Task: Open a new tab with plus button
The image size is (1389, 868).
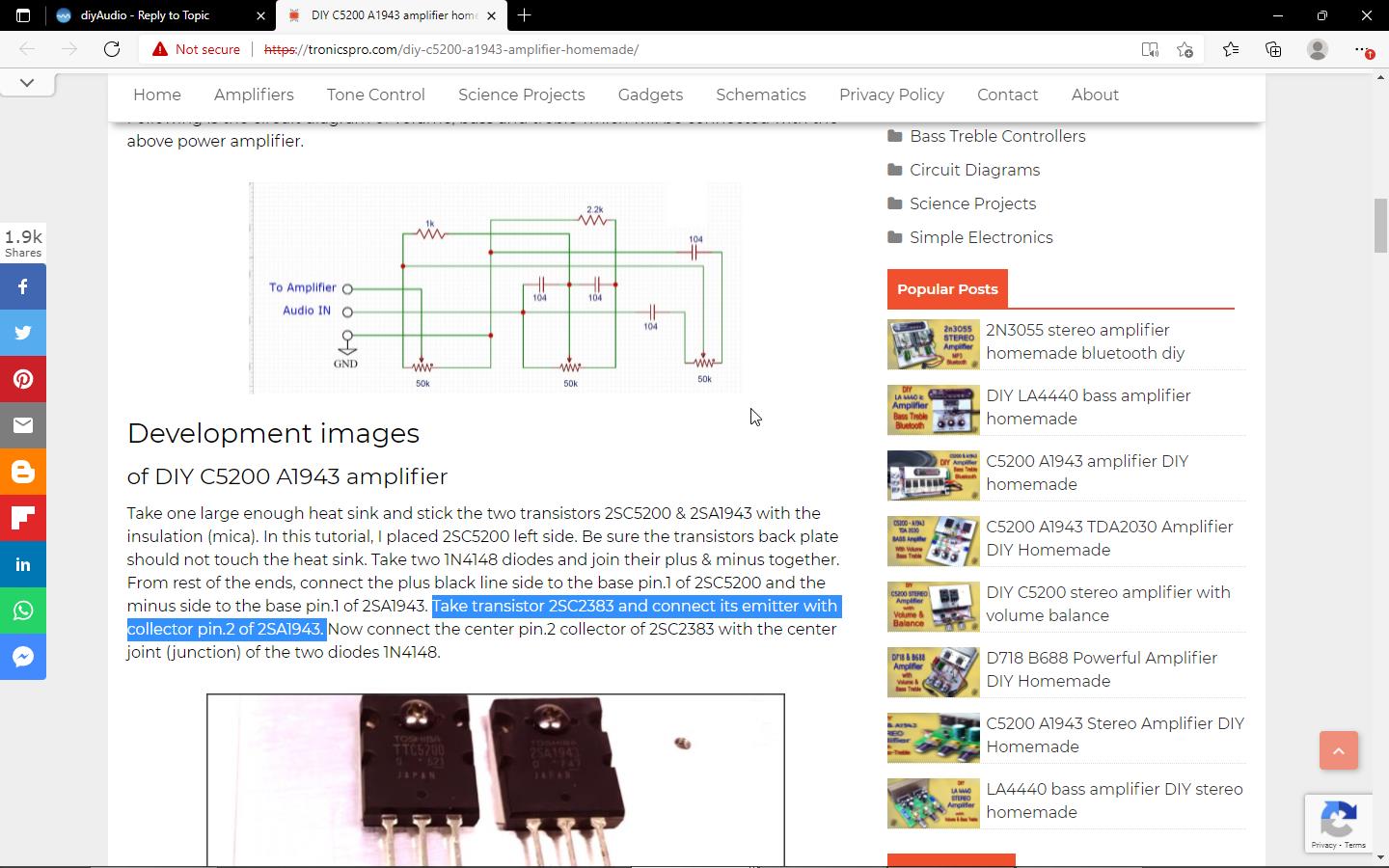Action: [x=524, y=15]
